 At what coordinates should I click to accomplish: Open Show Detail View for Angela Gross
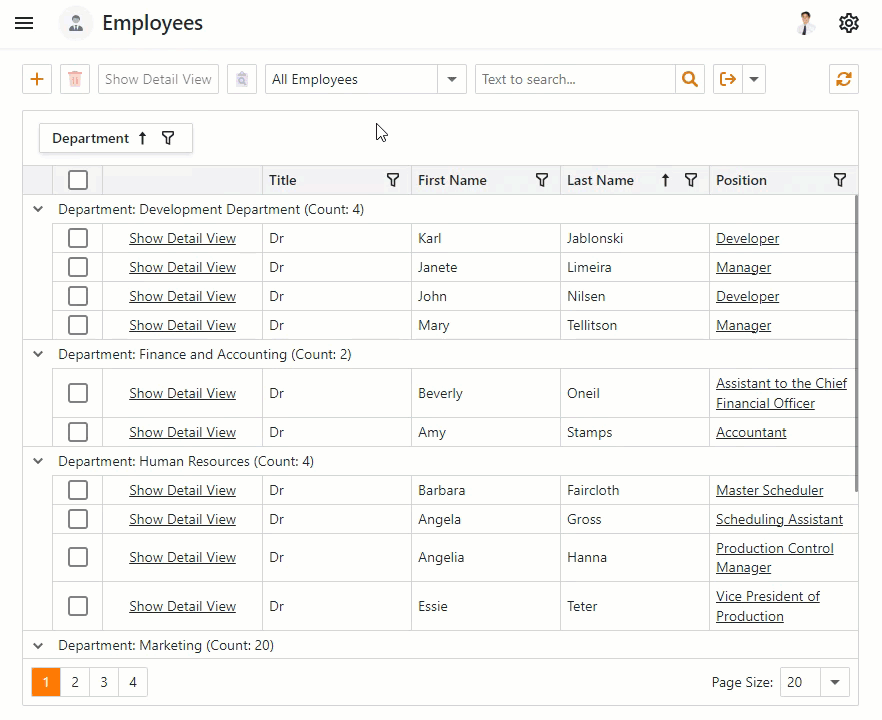tap(182, 520)
